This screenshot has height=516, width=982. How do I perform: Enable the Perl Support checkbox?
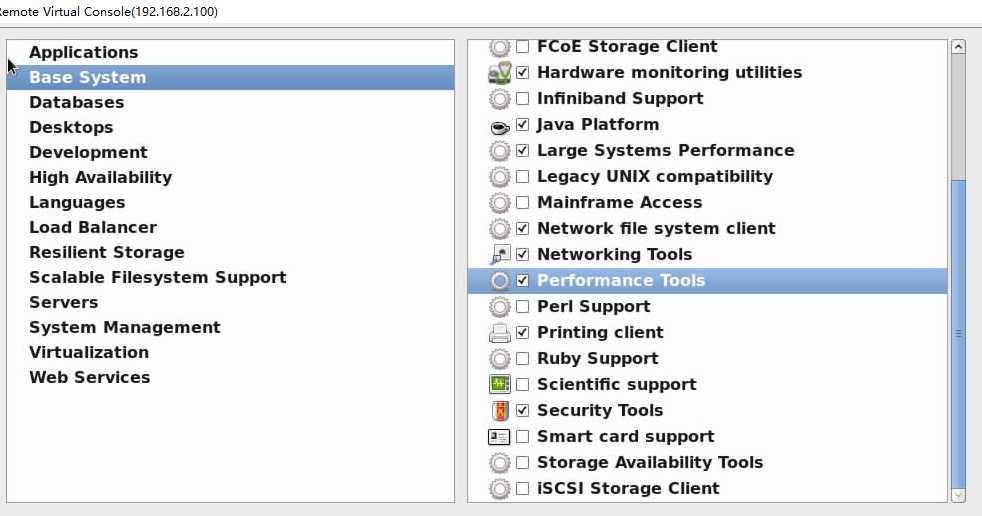click(x=522, y=307)
